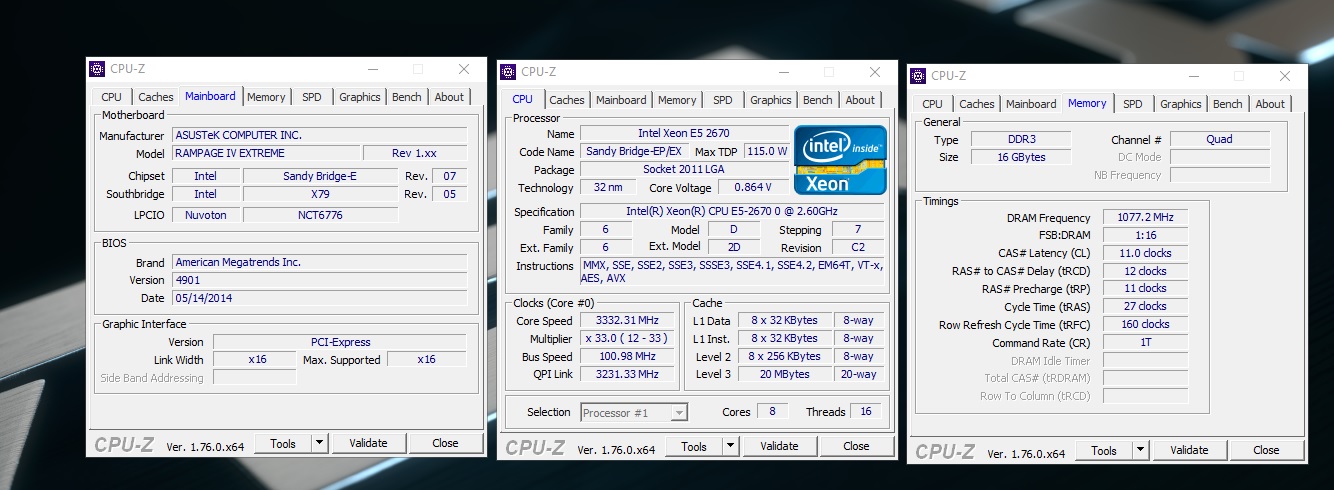Open the Tools dropdown arrow in Mainboard window
This screenshot has width=1334, height=490.
(x=319, y=443)
